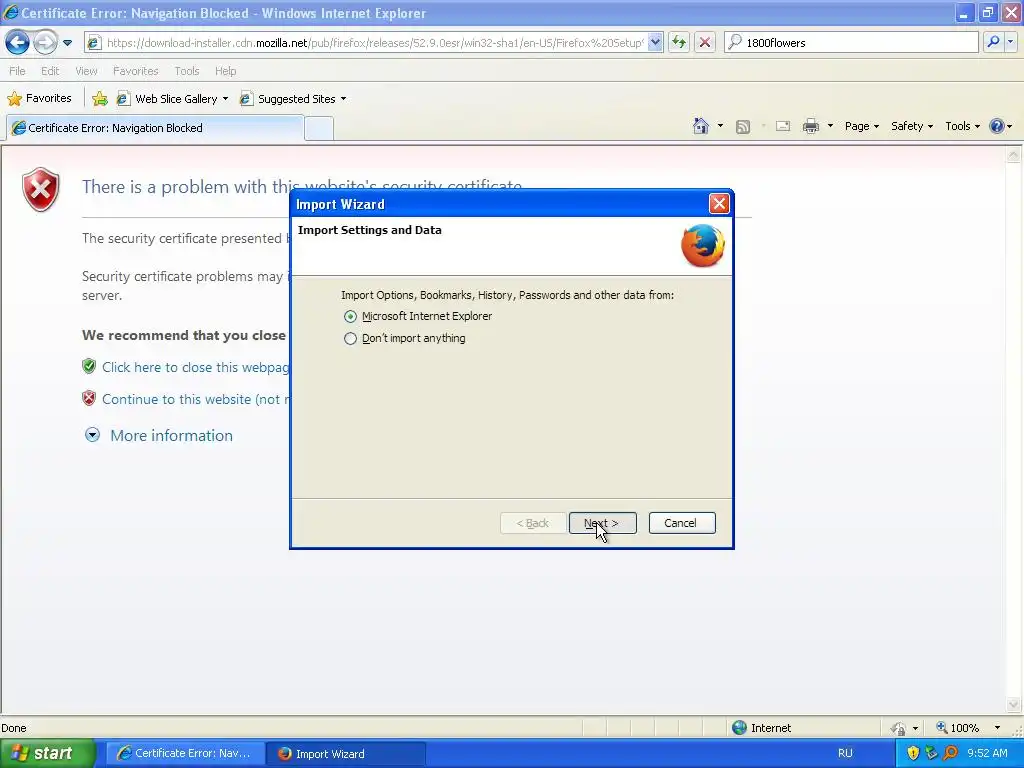Click the search magnifier button
This screenshot has height=768, width=1024.
point(993,42)
